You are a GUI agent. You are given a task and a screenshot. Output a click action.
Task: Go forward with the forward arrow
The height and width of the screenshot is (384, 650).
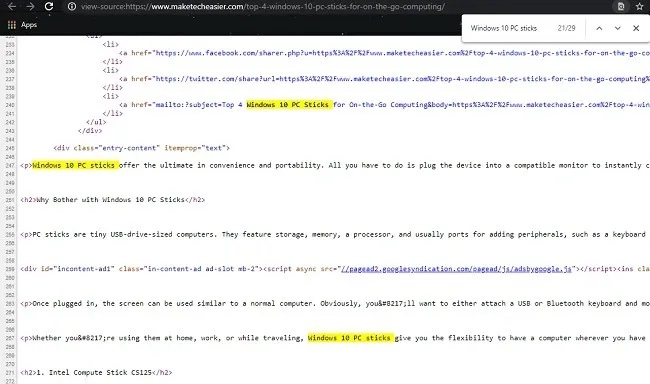click(x=30, y=6)
